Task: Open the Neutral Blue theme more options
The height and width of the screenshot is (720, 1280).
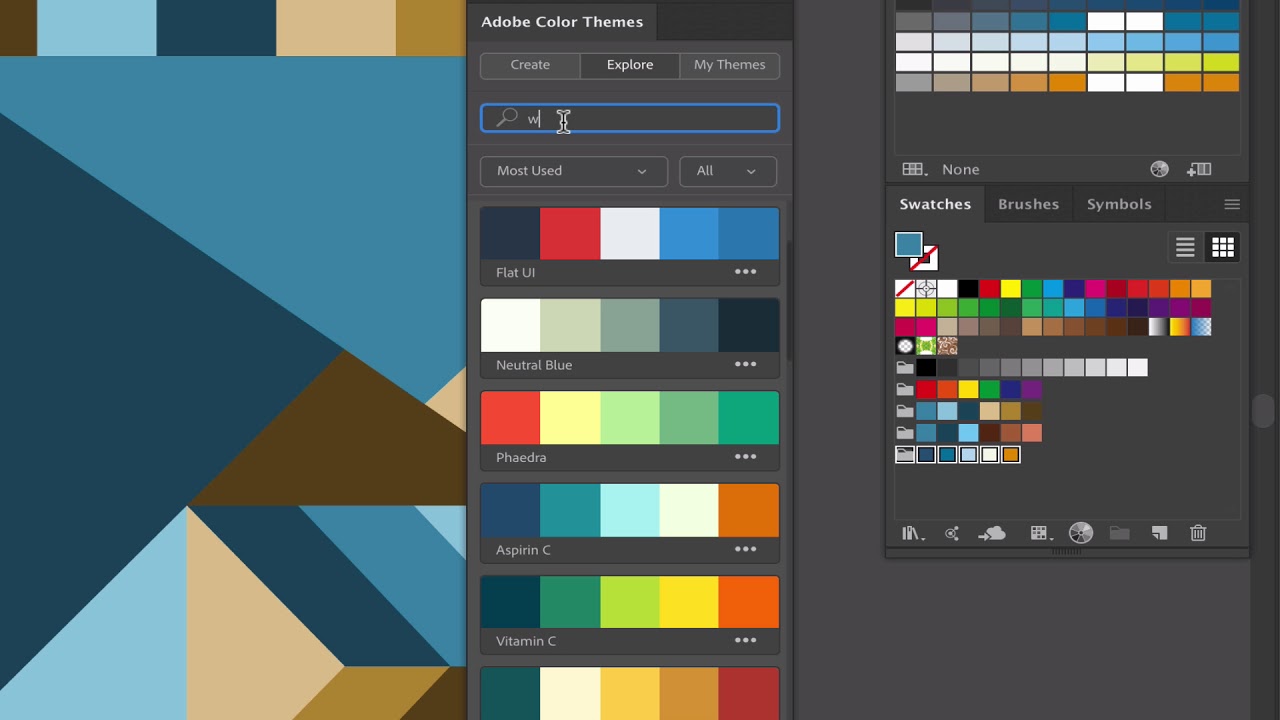Action: [746, 364]
